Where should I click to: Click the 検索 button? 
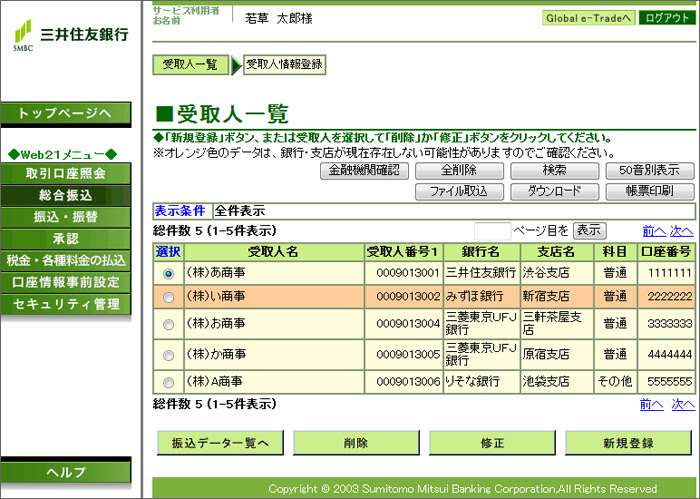554,170
